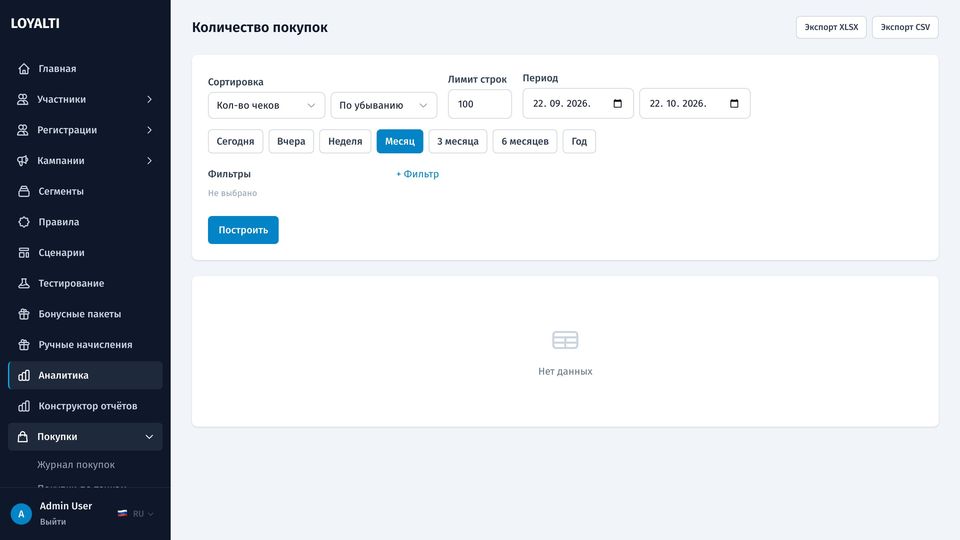Click the + Фильтр link
The width and height of the screenshot is (960, 540).
418,174
